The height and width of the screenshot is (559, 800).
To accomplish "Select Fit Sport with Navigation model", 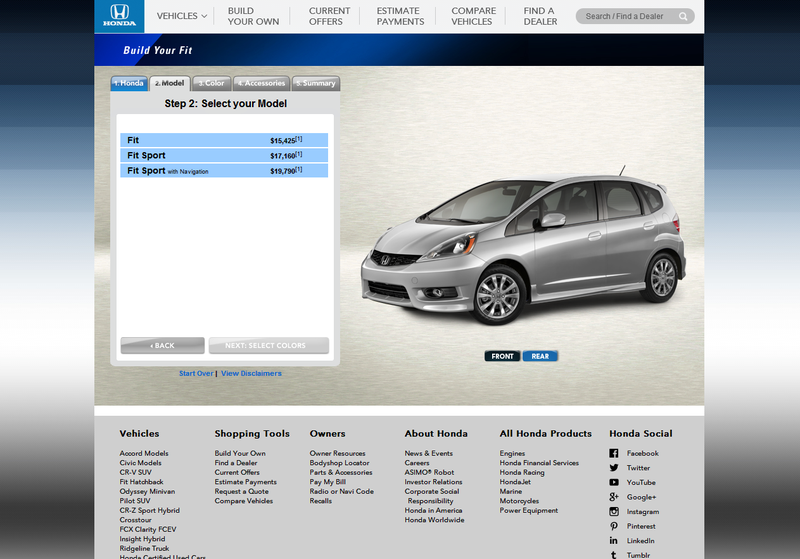I will click(224, 170).
